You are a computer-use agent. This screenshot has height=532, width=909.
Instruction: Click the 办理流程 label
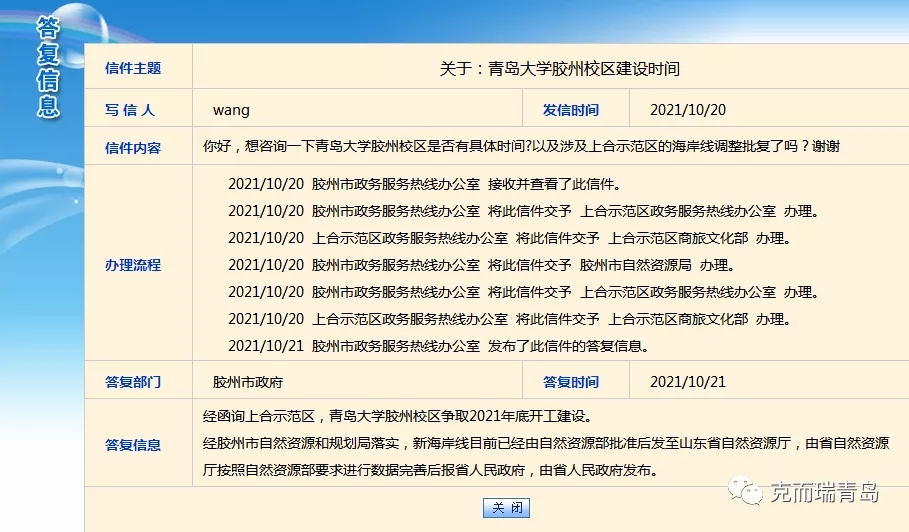(x=133, y=265)
